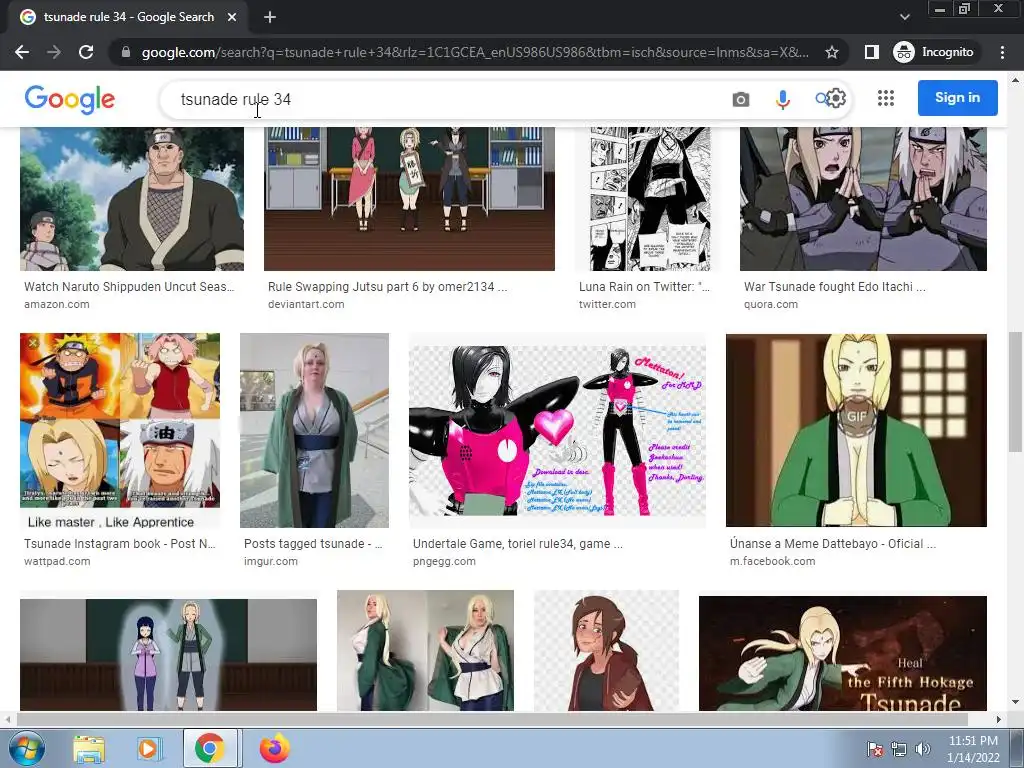Image resolution: width=1024 pixels, height=768 pixels.
Task: Click the twitter.com source text
Action: click(x=607, y=304)
